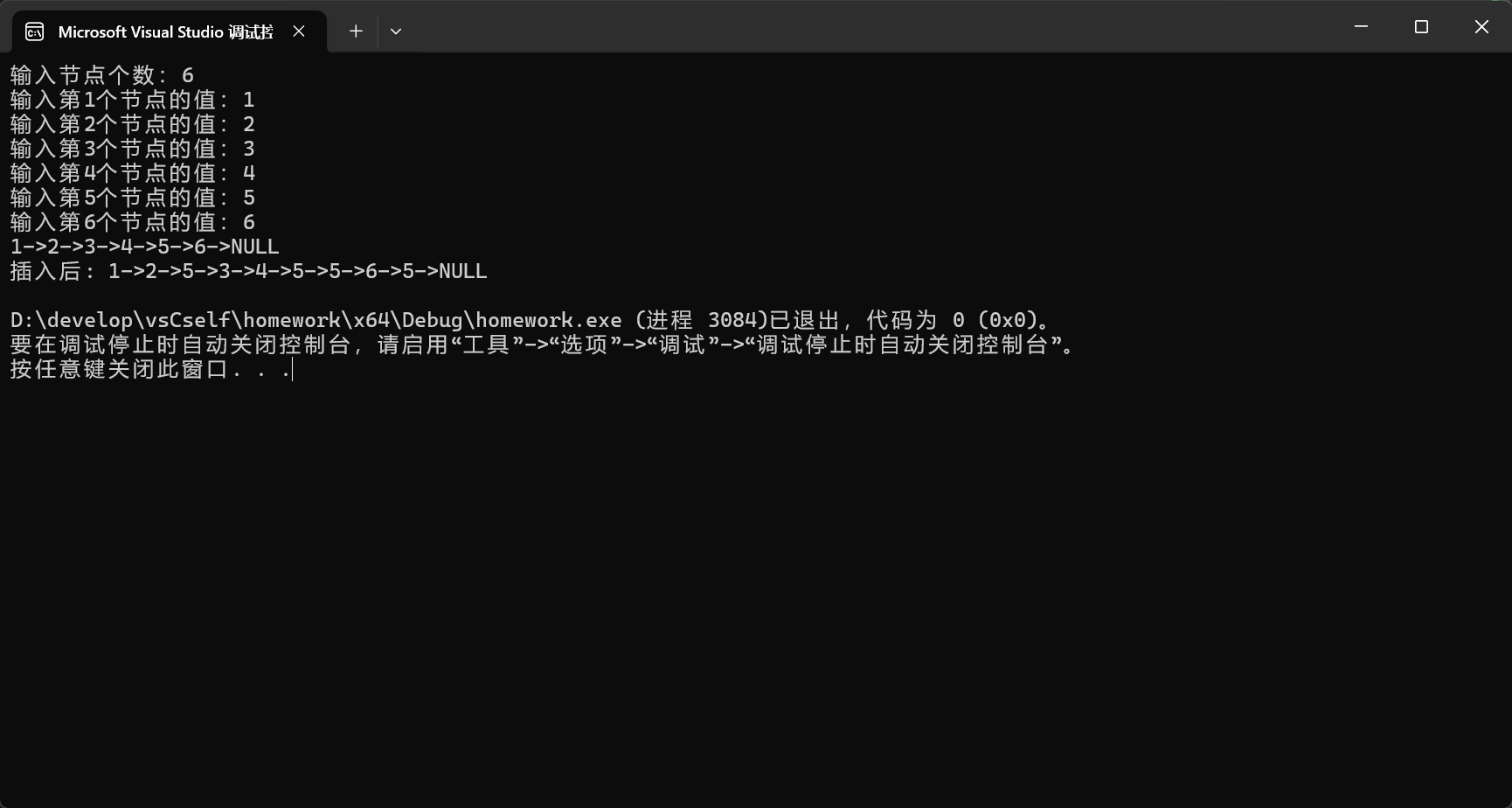
Task: Click the value 6 after 输入节点个数
Action: [x=186, y=74]
